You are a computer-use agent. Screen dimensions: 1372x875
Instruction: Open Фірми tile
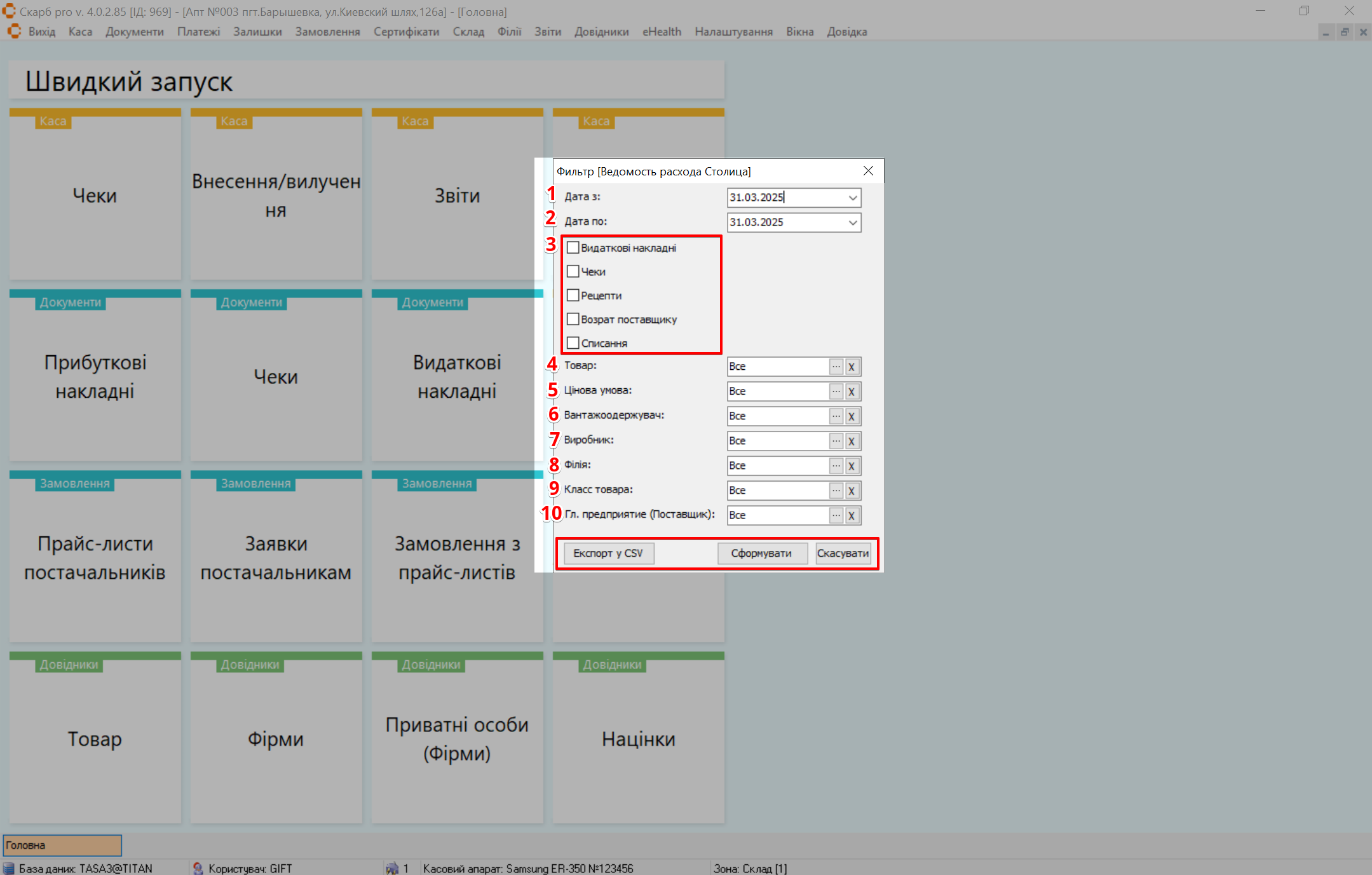[276, 738]
